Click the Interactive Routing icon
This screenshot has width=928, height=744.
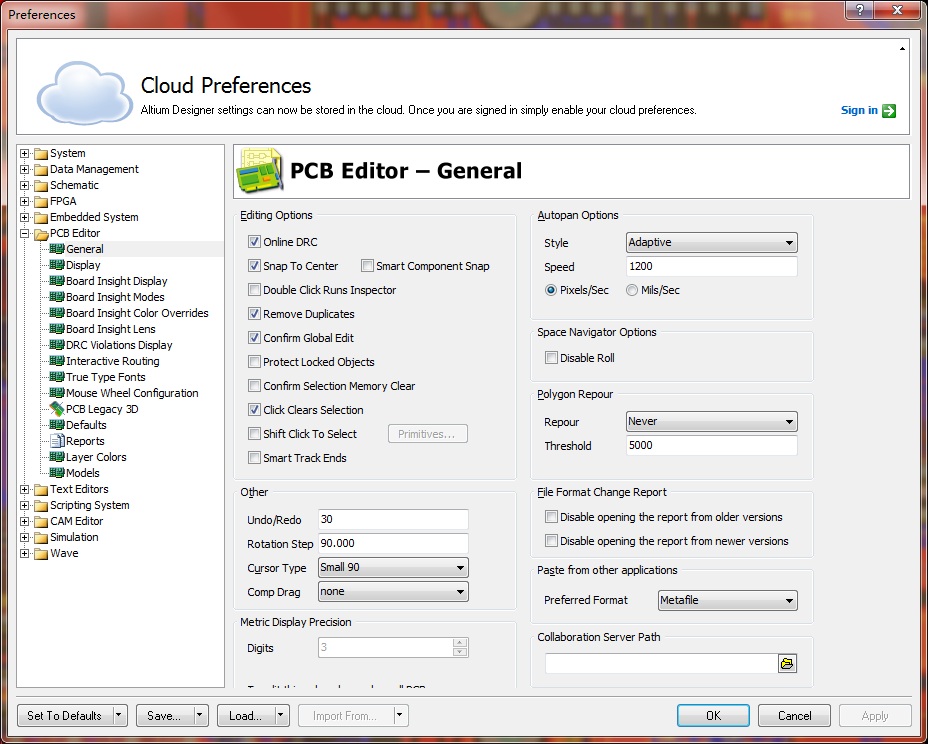click(x=57, y=361)
